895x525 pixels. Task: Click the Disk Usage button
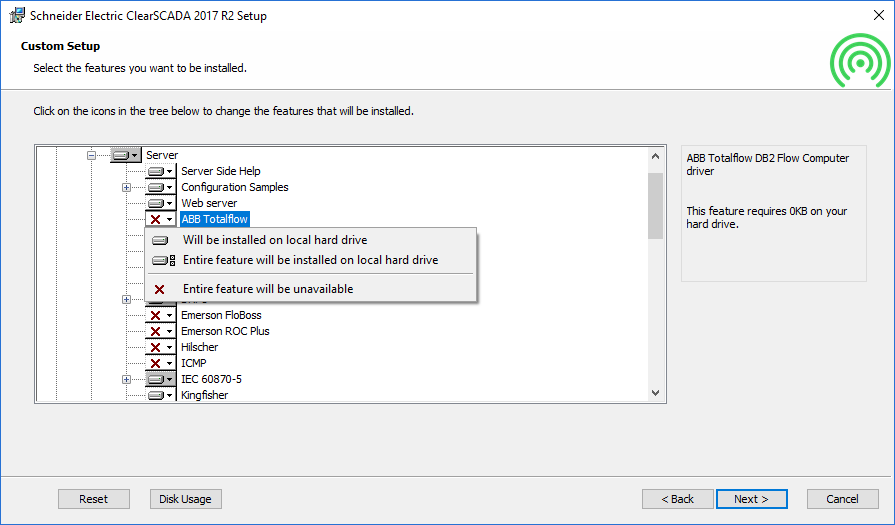[x=185, y=499]
